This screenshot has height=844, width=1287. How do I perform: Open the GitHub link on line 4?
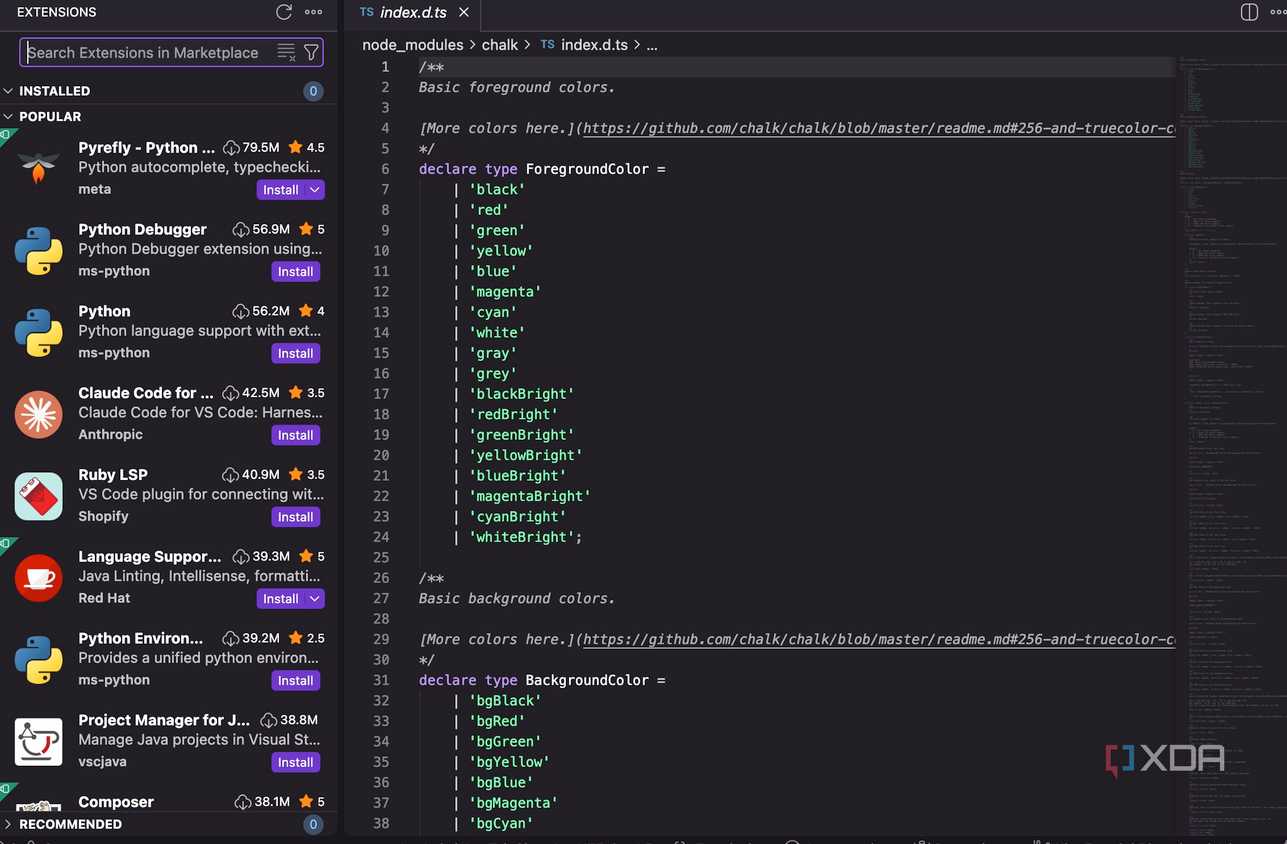878,128
